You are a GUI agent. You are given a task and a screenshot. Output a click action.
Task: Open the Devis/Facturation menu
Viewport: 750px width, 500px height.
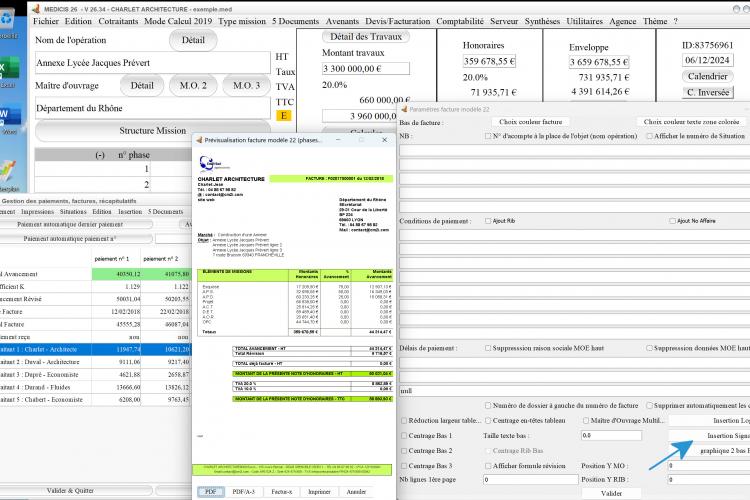[397, 21]
